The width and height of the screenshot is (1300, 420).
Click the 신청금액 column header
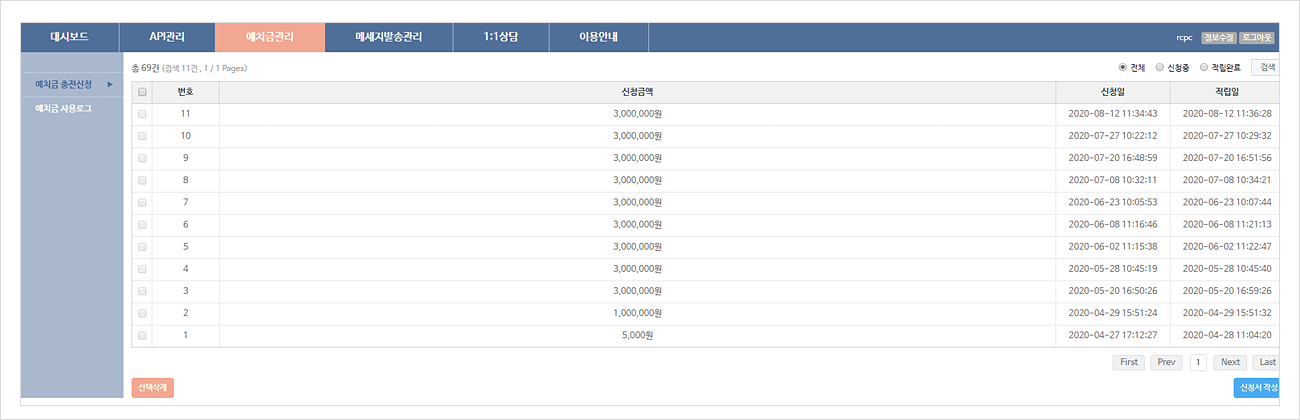pos(637,92)
